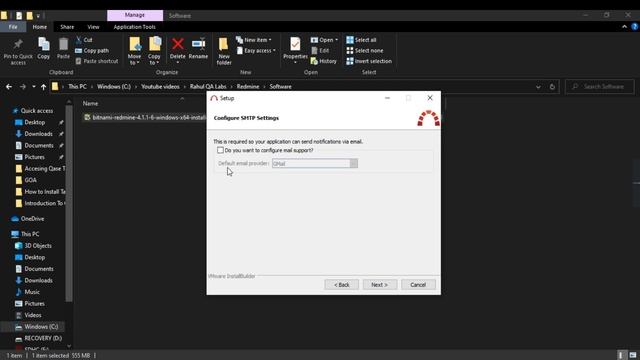Open the Open dropdown in ribbon
640x360 pixels.
click(x=324, y=40)
